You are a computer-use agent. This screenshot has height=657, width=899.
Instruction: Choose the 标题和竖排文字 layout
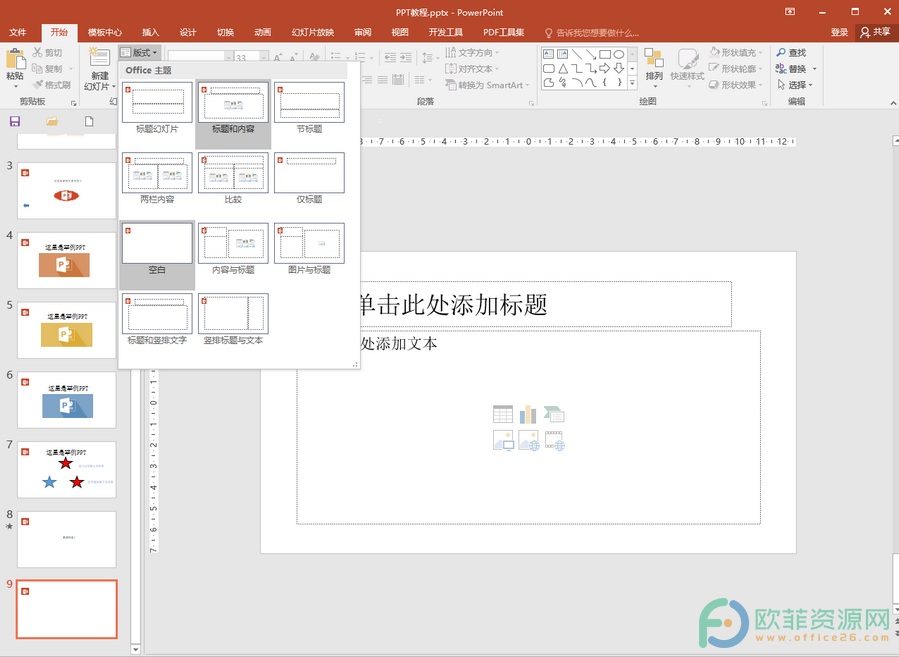pyautogui.click(x=157, y=319)
